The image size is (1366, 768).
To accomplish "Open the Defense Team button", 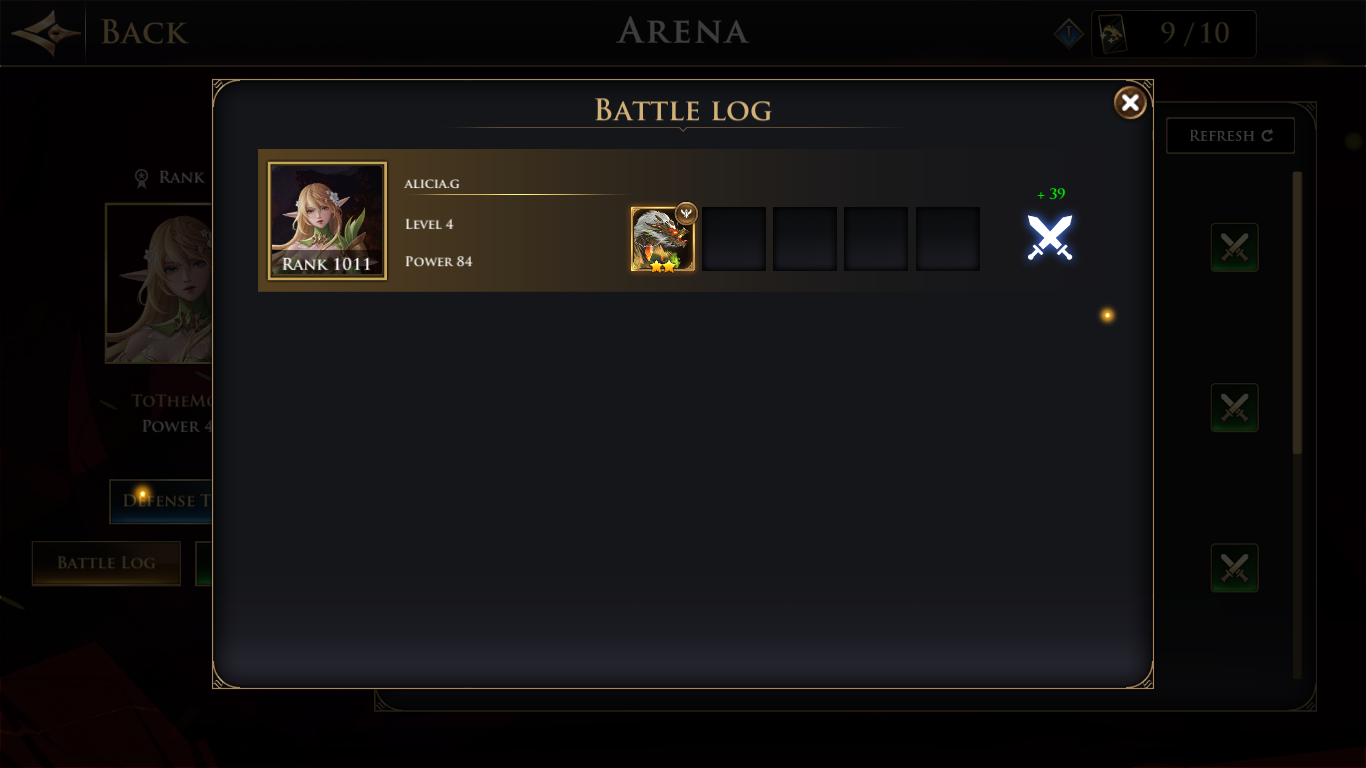I will pos(161,501).
